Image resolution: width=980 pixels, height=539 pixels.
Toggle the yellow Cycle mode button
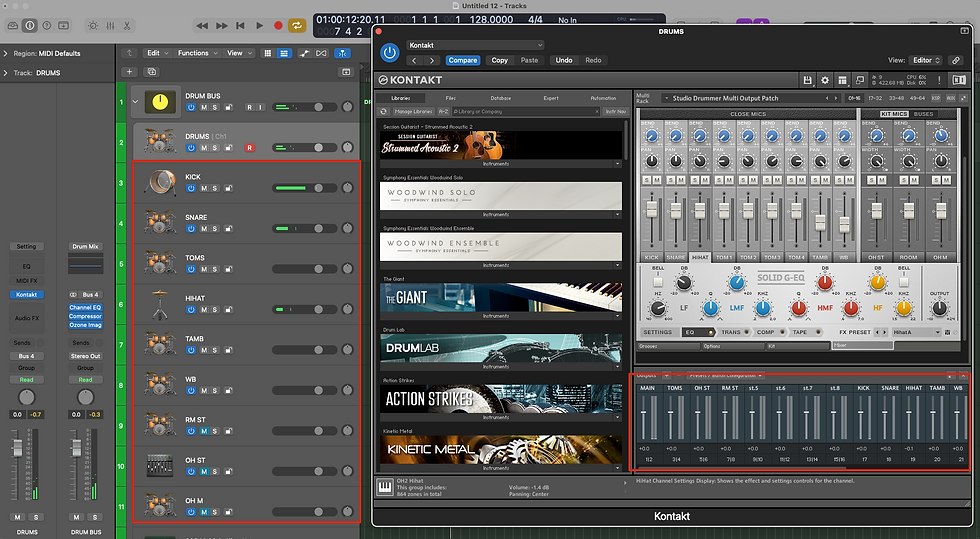297,26
